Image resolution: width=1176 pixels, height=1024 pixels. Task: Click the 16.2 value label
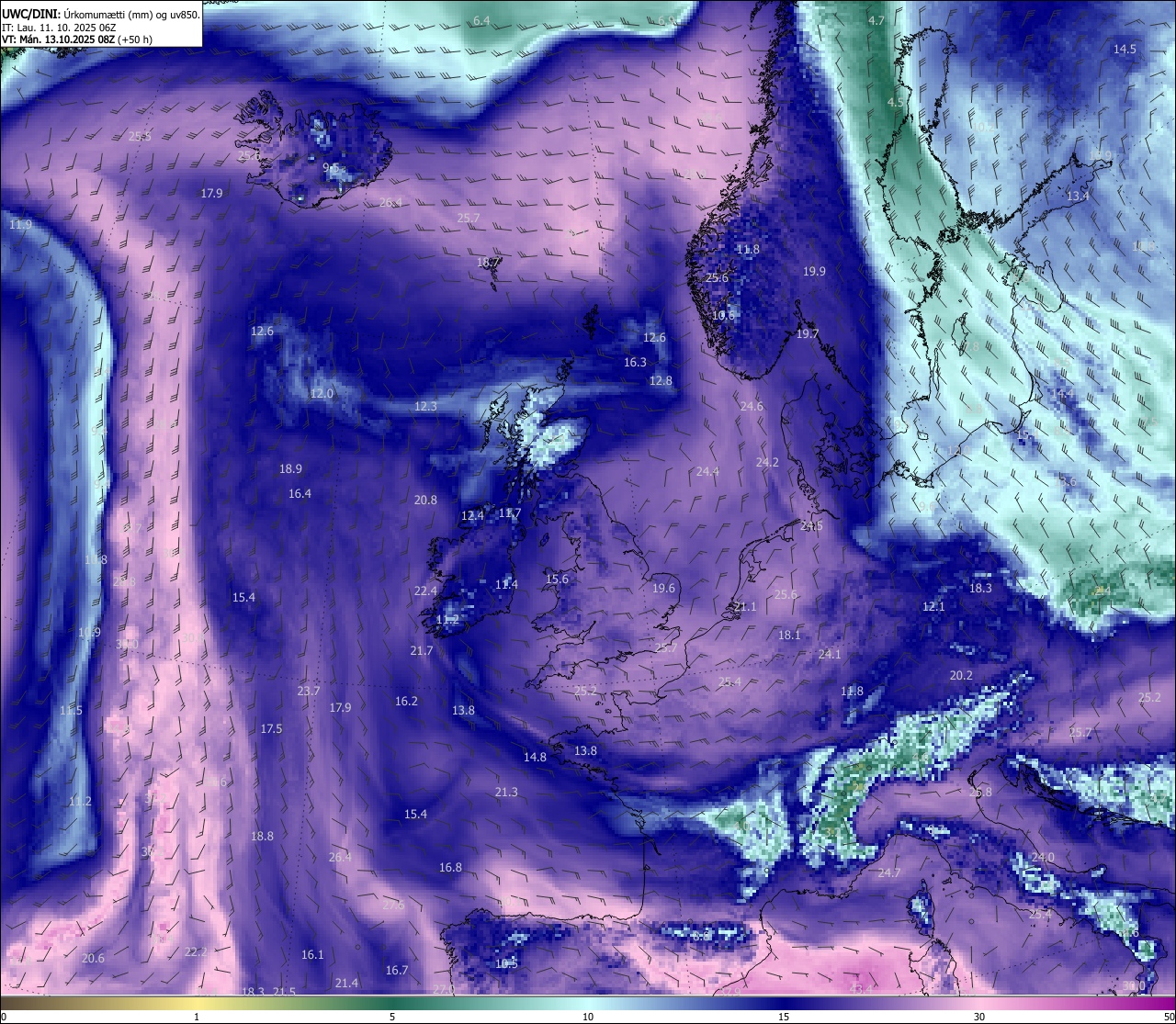coord(406,701)
